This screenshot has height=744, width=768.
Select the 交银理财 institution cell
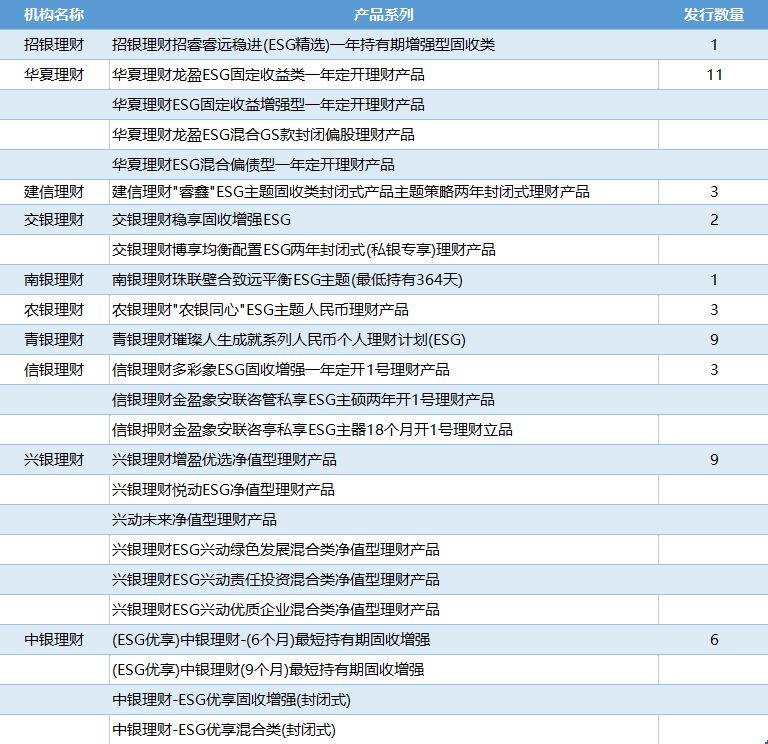click(x=54, y=219)
